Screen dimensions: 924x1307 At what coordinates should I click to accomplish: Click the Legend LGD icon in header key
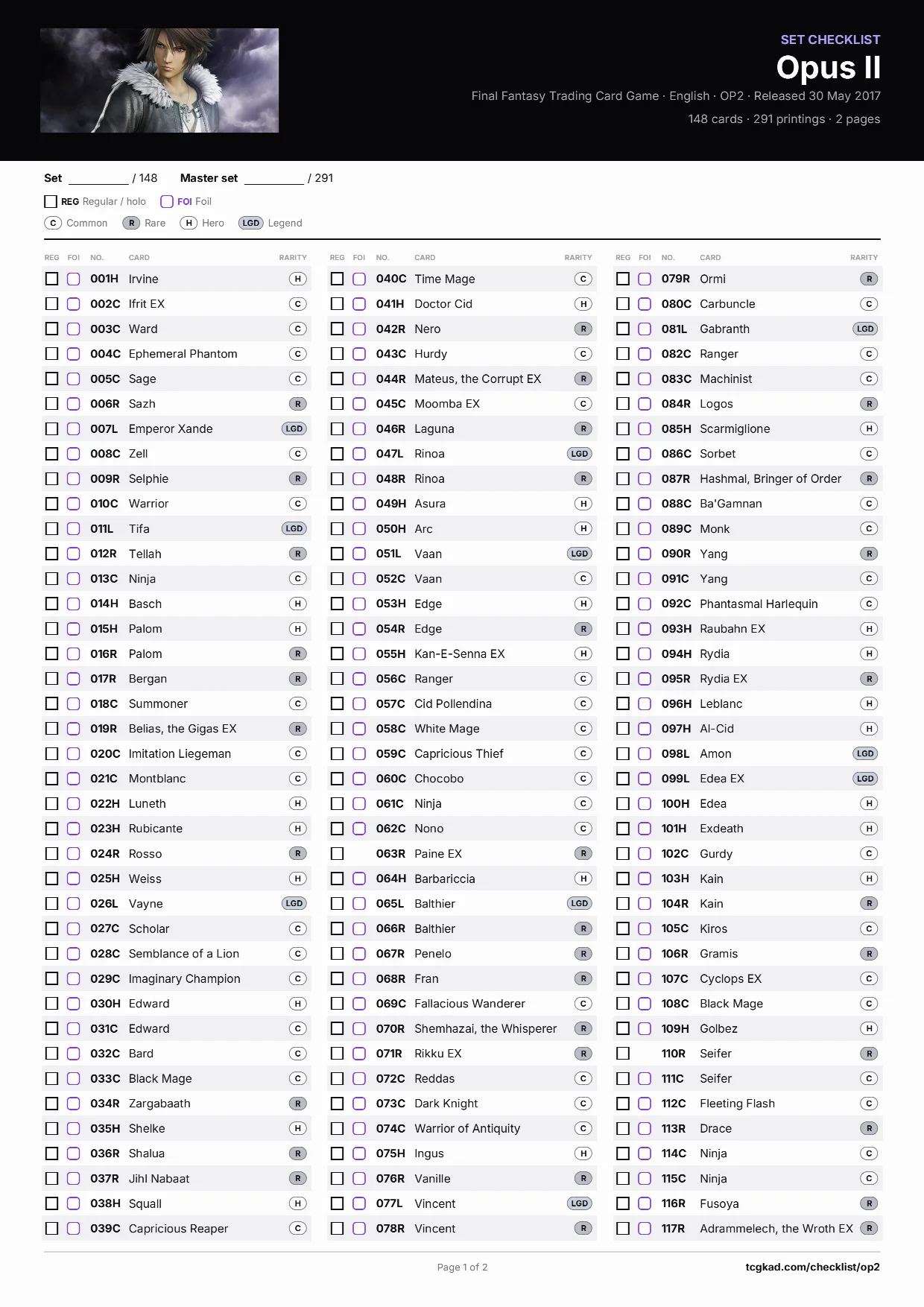pyautogui.click(x=251, y=223)
